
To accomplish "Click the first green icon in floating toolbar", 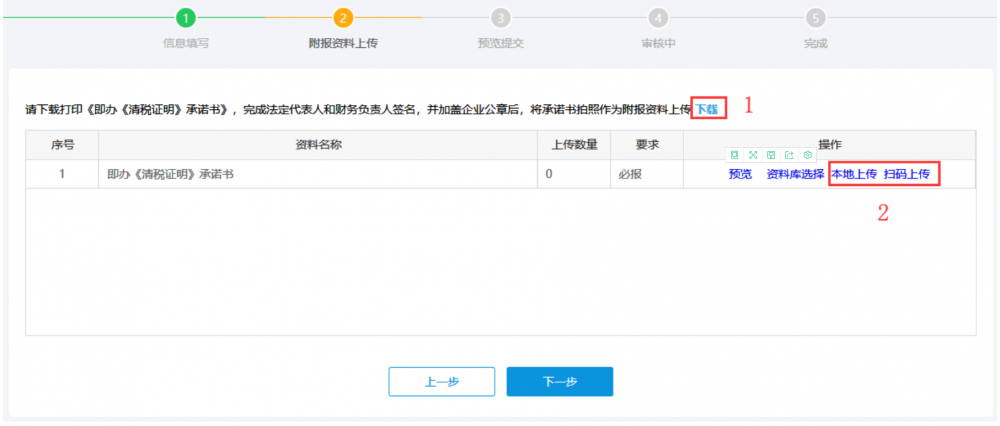I will pos(734,155).
